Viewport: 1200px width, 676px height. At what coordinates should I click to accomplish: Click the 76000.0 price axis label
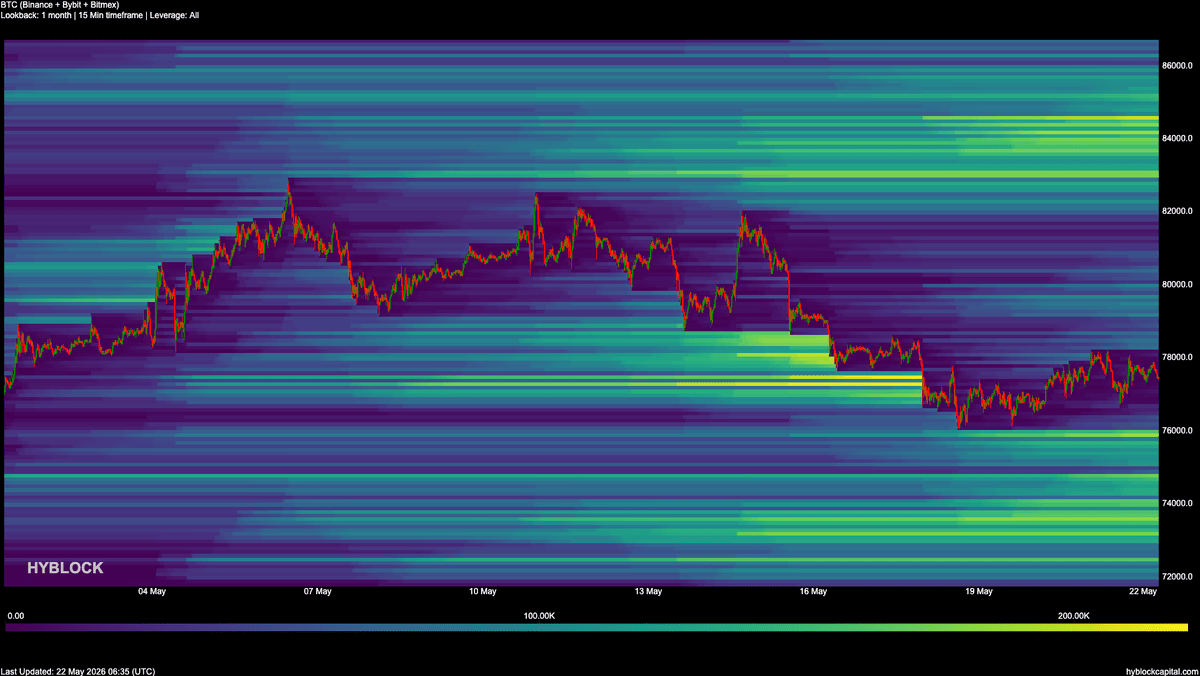[1178, 430]
